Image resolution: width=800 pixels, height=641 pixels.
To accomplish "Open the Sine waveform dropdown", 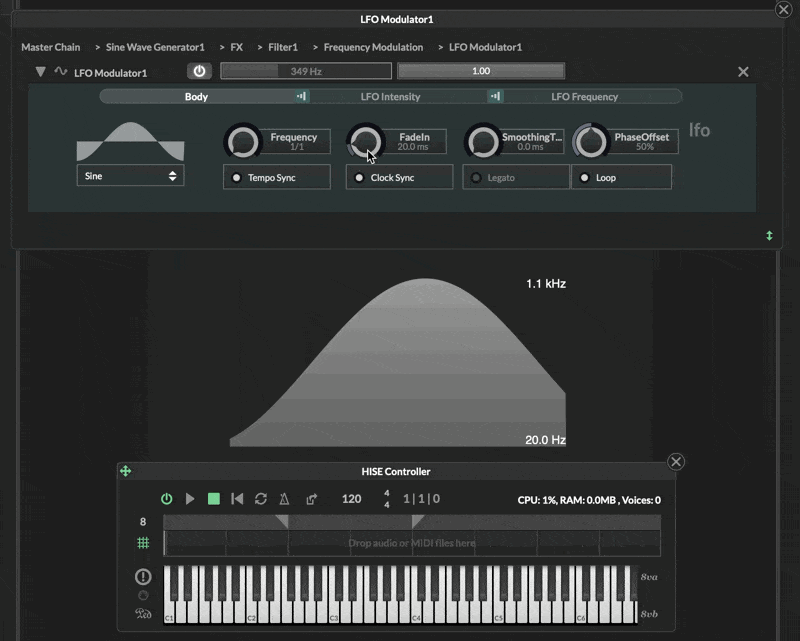I will pos(130,176).
